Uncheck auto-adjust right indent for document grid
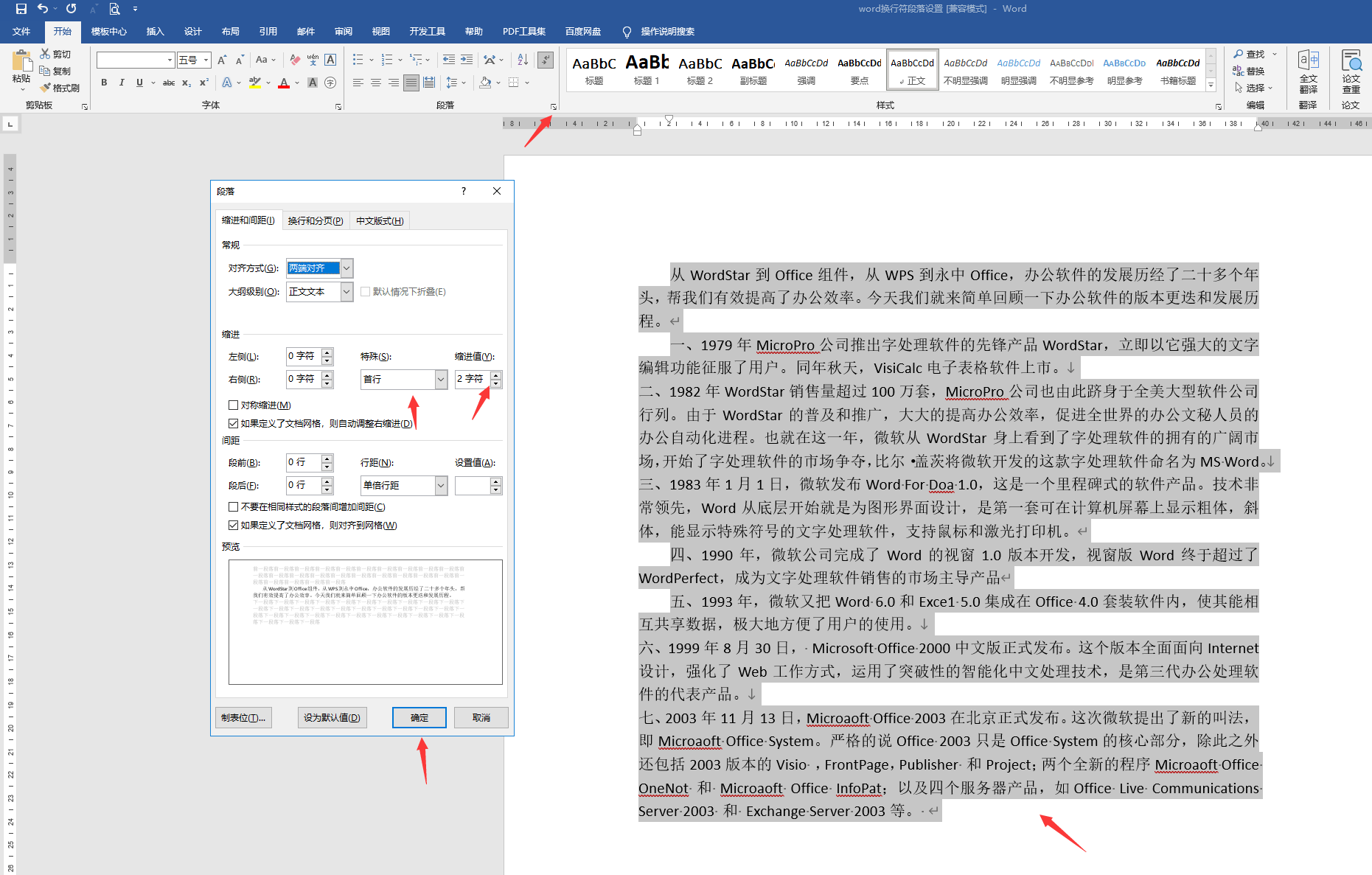This screenshot has width=1372, height=875. point(234,424)
